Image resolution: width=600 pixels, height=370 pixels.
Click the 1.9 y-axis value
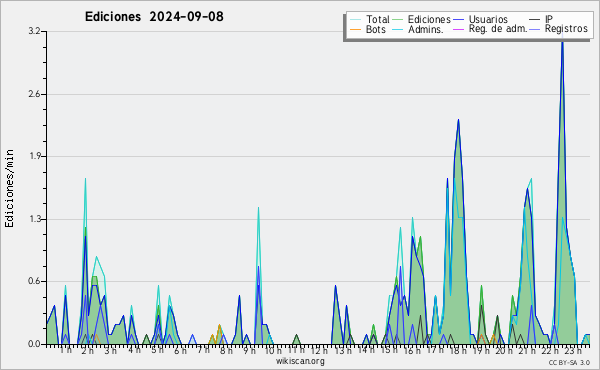[x=34, y=156]
